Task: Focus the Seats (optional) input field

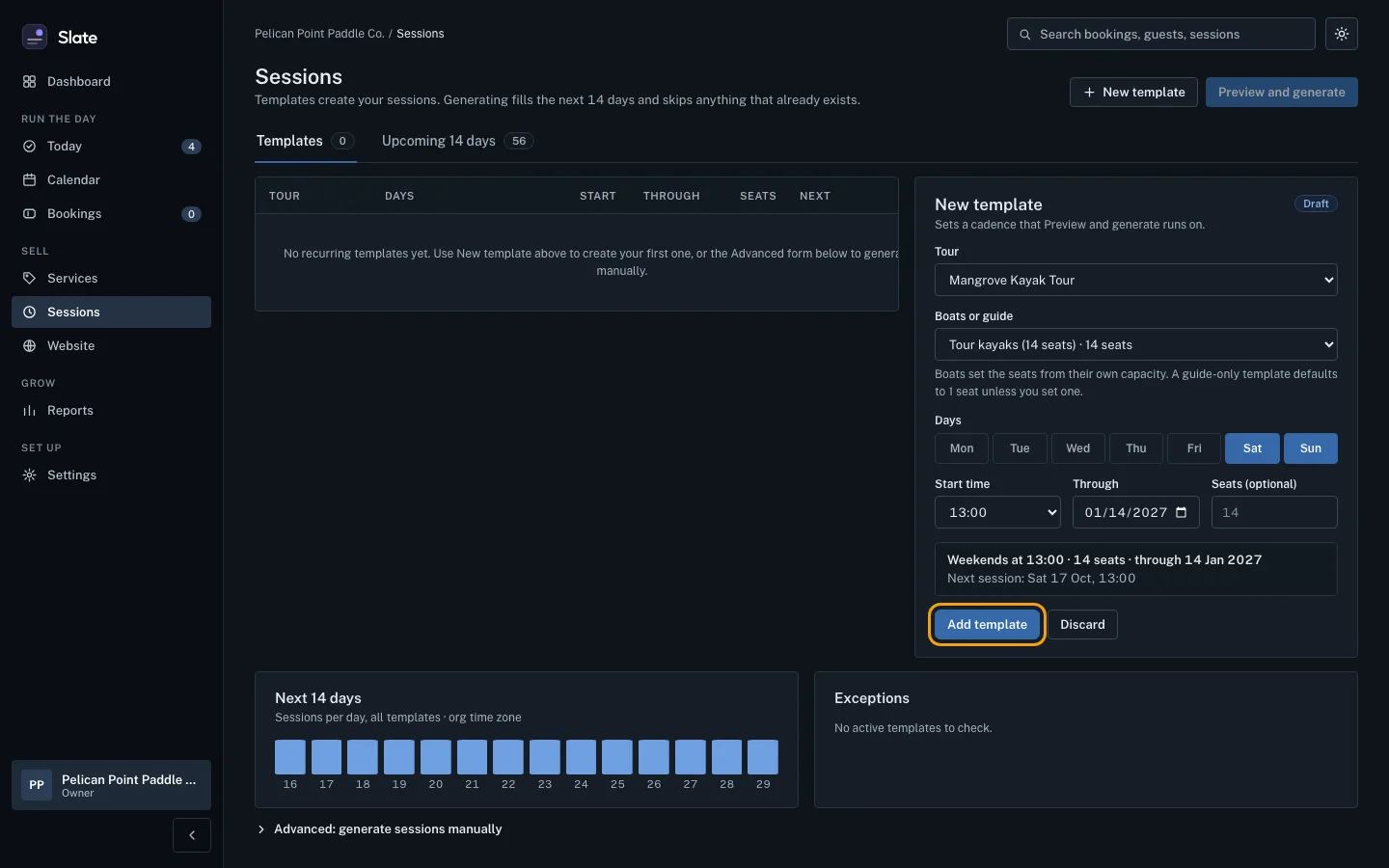Action: (1274, 512)
